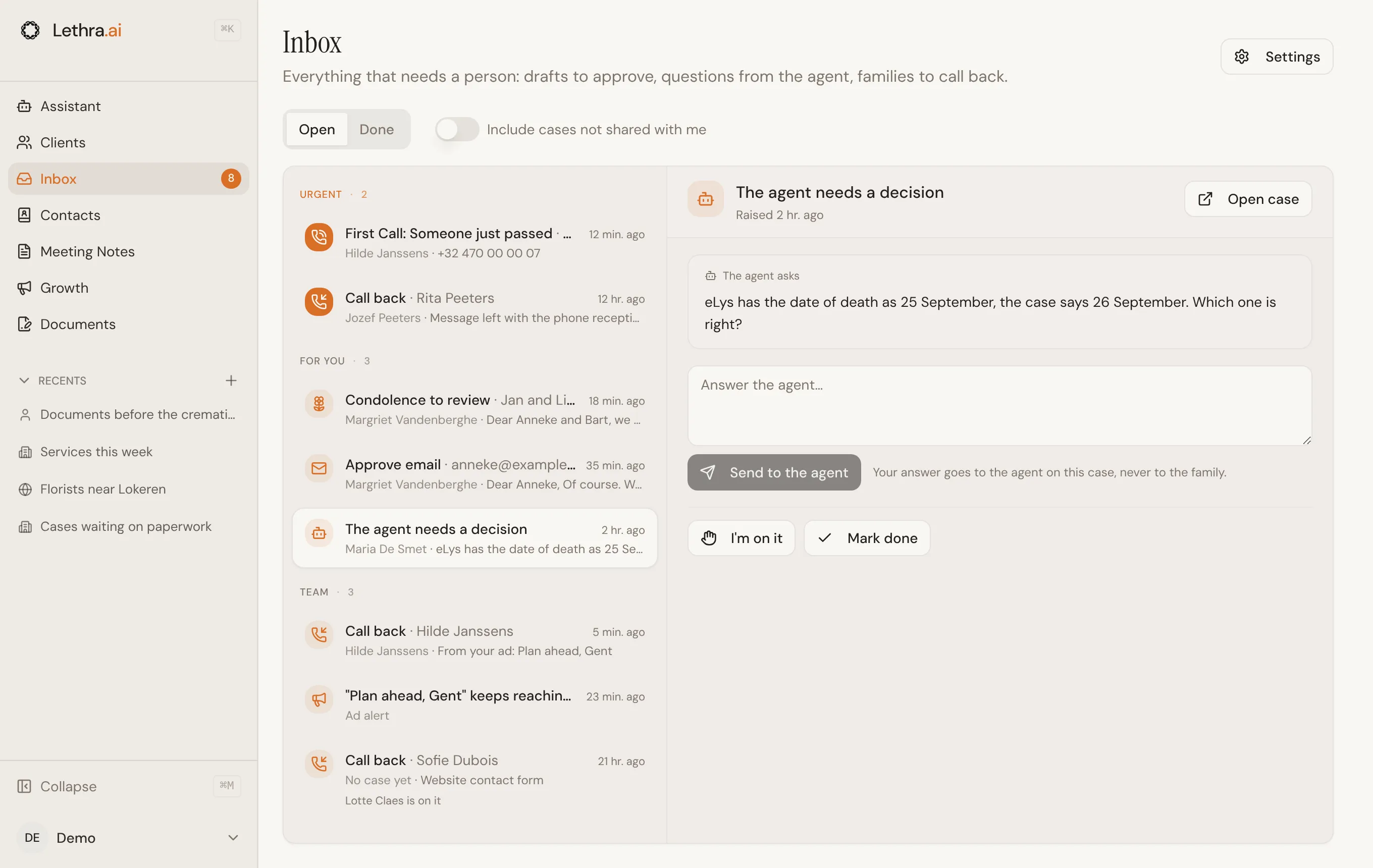Open the Condolence to review flower icon
This screenshot has height=868, width=1373.
click(319, 404)
